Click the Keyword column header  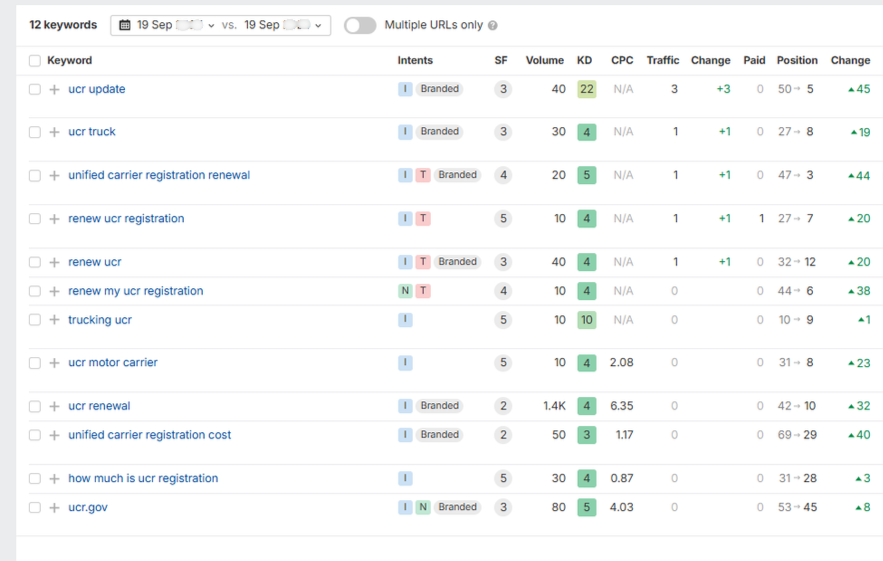pyautogui.click(x=69, y=60)
